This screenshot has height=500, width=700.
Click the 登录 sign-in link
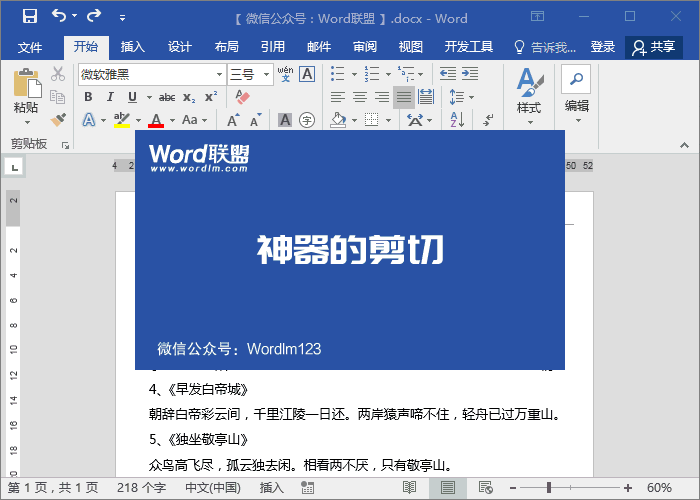(603, 46)
